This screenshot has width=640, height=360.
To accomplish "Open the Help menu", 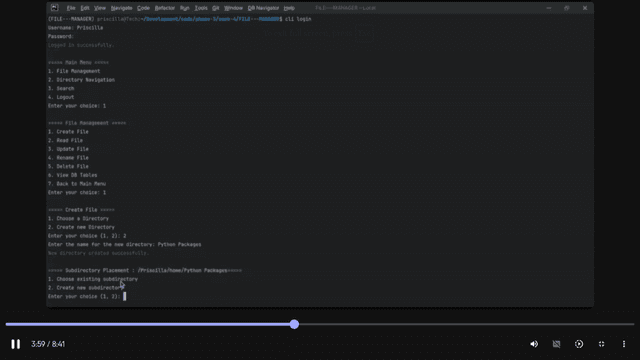I will point(289,8).
